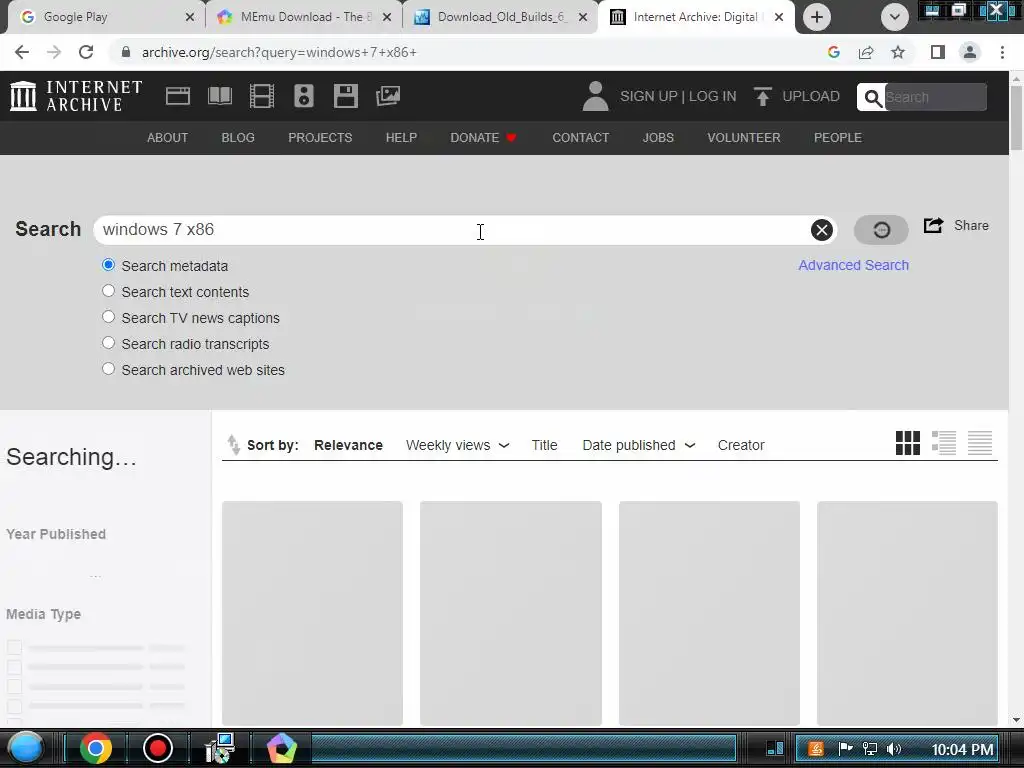Click the Share arrow icon
Image resolution: width=1024 pixels, height=768 pixels.
(933, 225)
